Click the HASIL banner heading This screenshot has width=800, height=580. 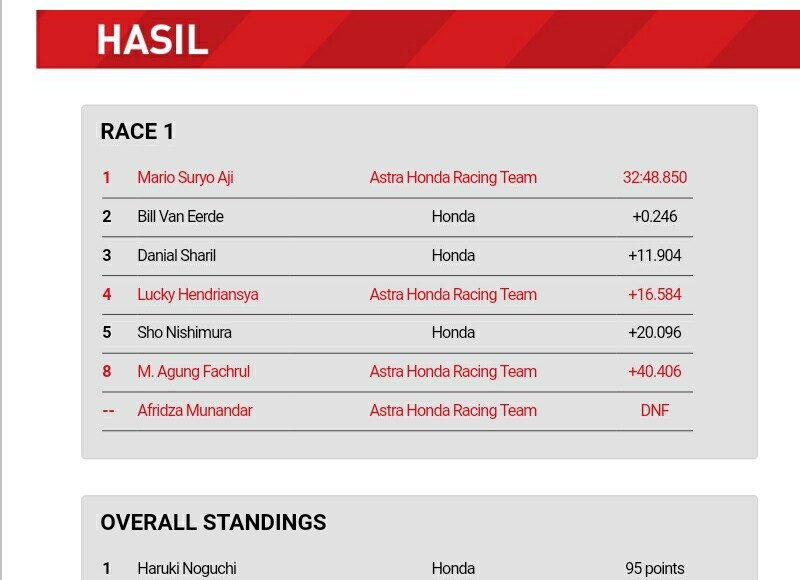pyautogui.click(x=152, y=40)
